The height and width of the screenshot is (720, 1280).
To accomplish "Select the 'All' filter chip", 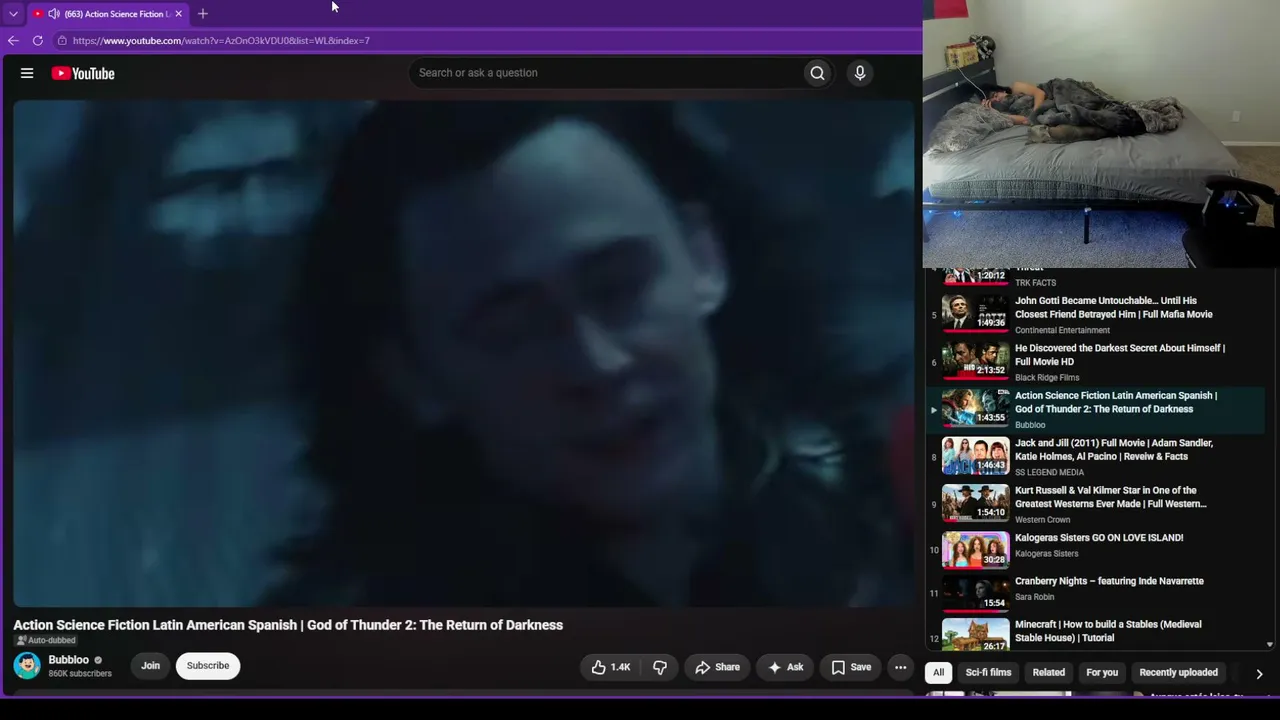I will click(x=938, y=673).
